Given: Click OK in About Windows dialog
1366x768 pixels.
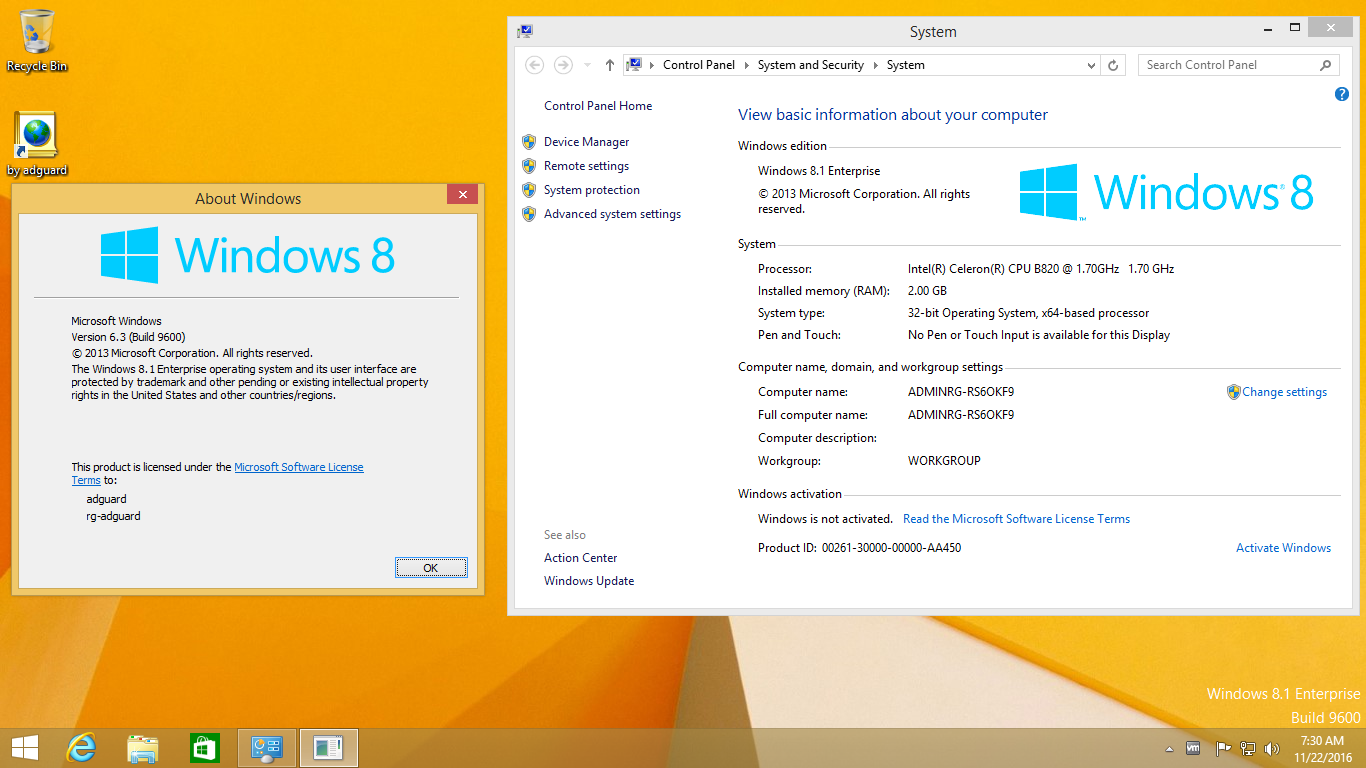Looking at the screenshot, I should [431, 568].
